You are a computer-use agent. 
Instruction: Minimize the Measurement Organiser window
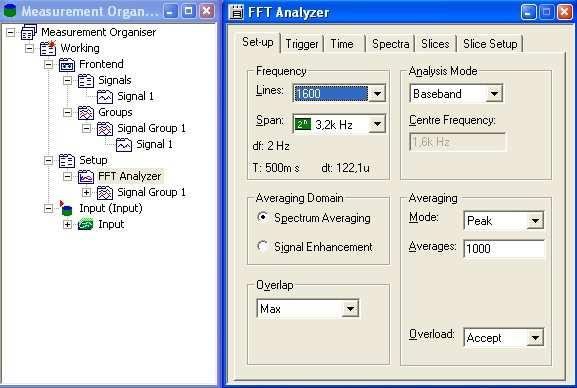pos(170,11)
